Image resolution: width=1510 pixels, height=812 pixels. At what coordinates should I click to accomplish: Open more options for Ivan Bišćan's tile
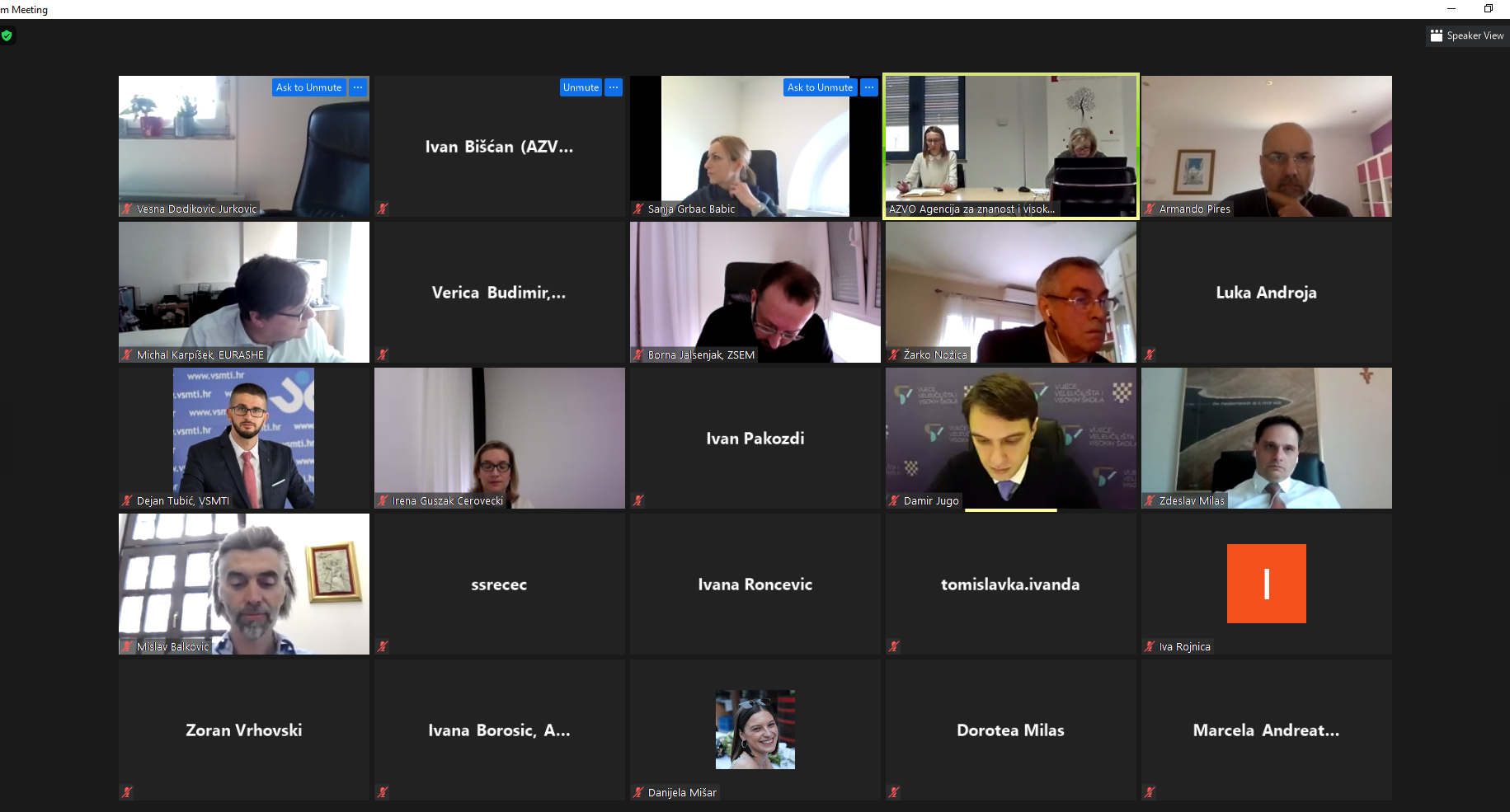point(614,87)
